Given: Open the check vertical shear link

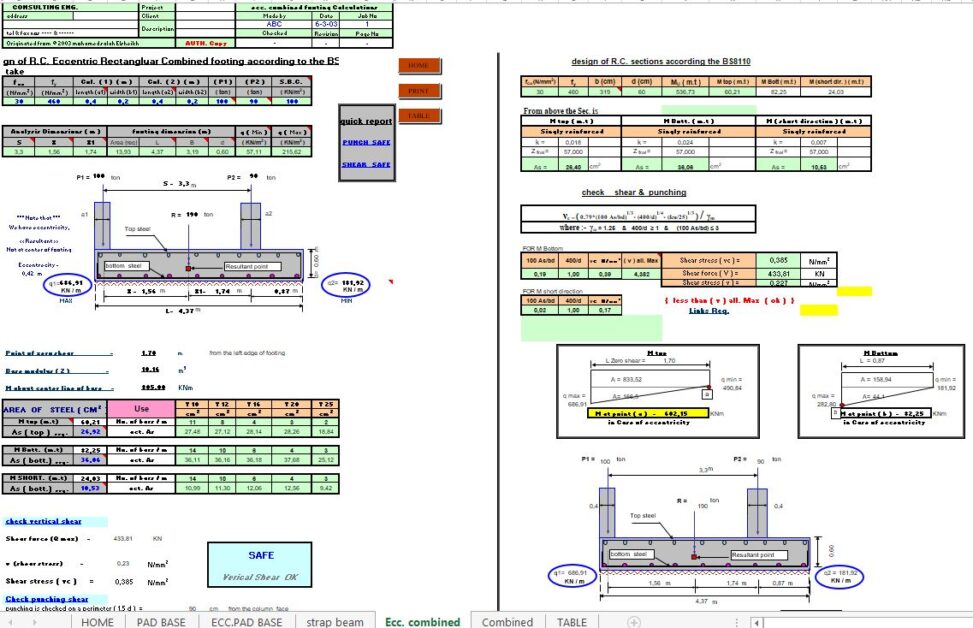Looking at the screenshot, I should coord(43,521).
